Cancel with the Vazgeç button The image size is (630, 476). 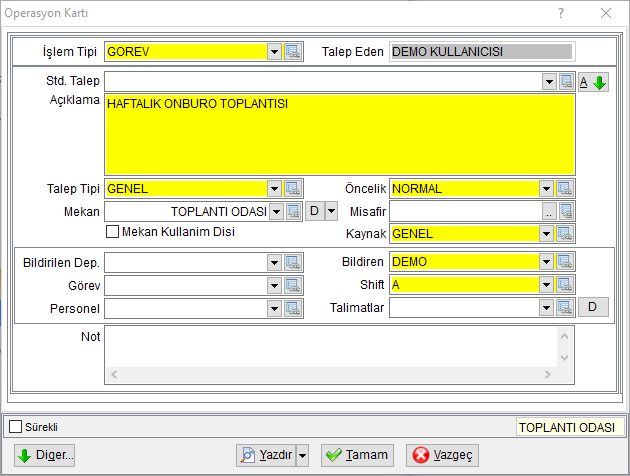(442, 455)
